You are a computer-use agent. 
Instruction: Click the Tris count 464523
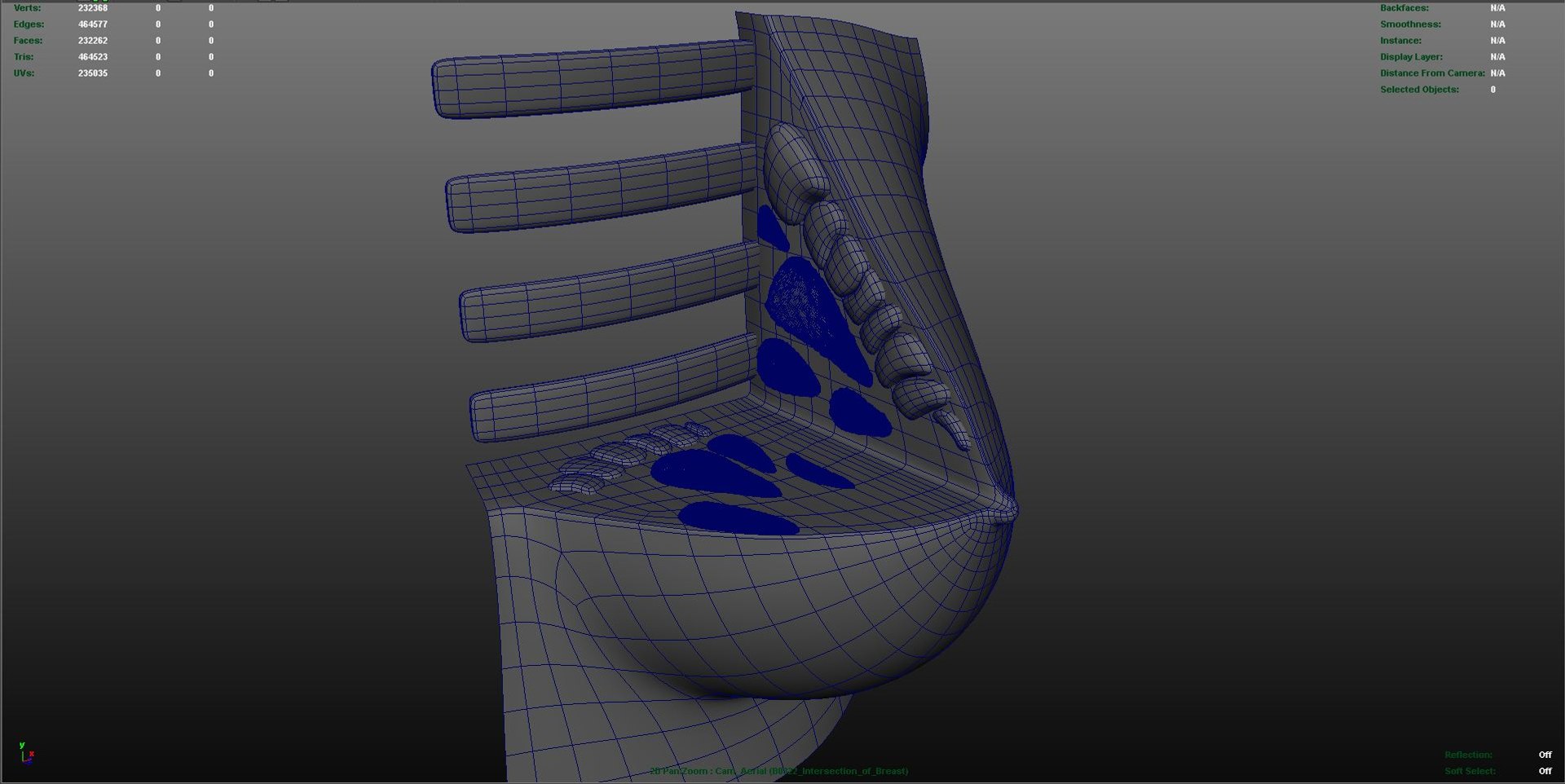(x=93, y=57)
